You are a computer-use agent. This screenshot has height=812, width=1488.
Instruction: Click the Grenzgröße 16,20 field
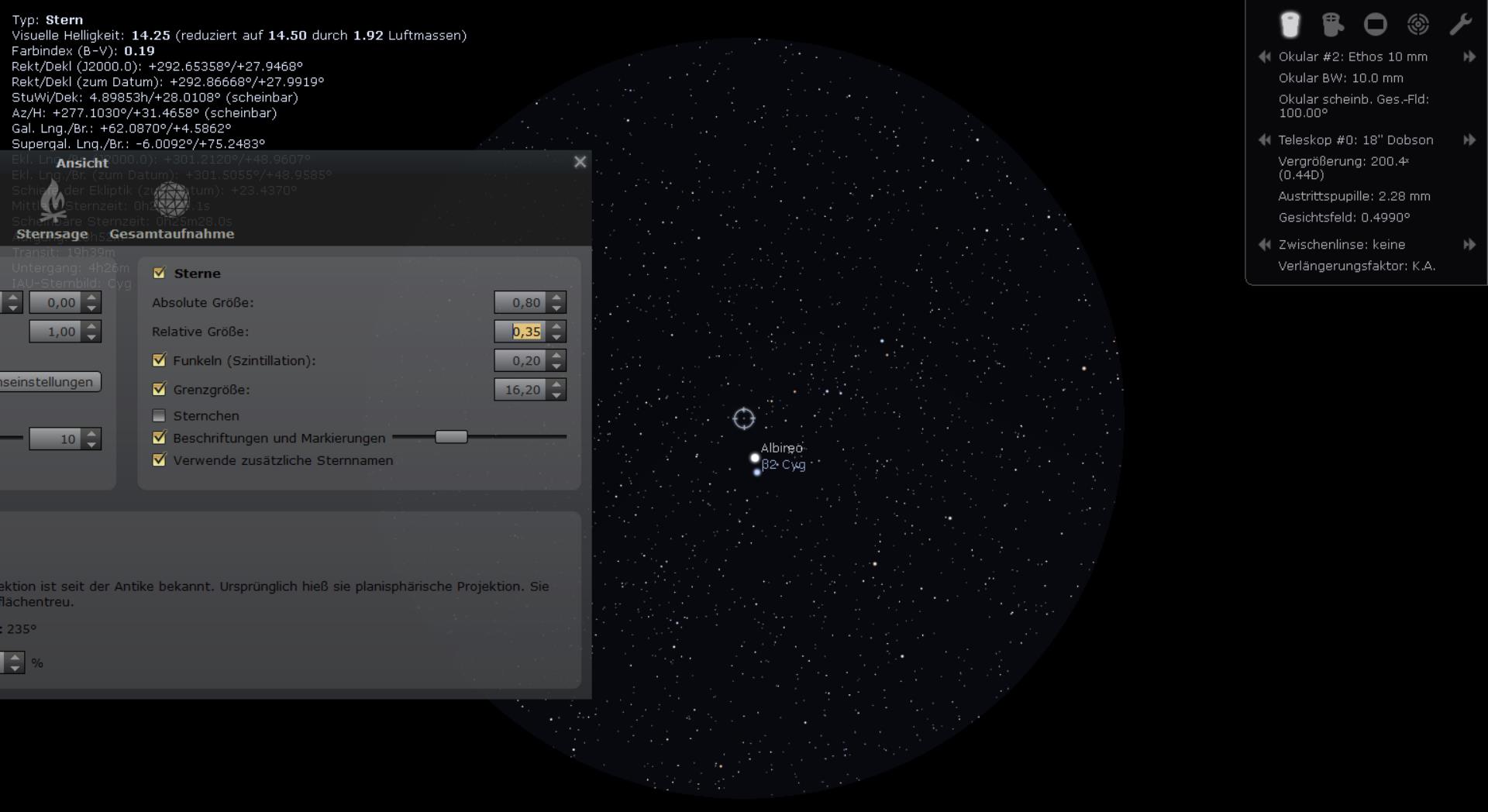pos(522,390)
